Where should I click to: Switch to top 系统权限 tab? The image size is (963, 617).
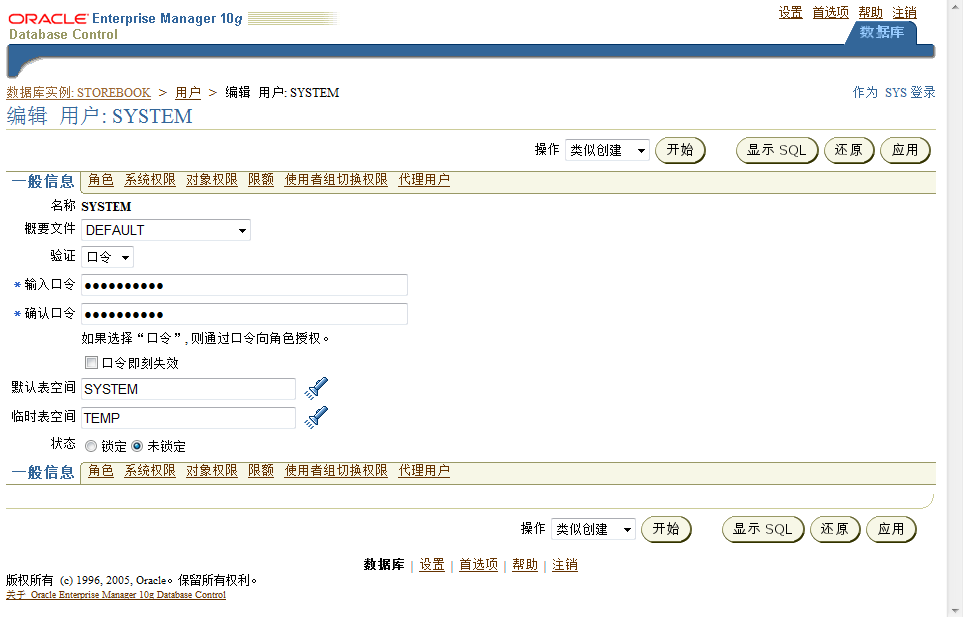click(x=150, y=180)
